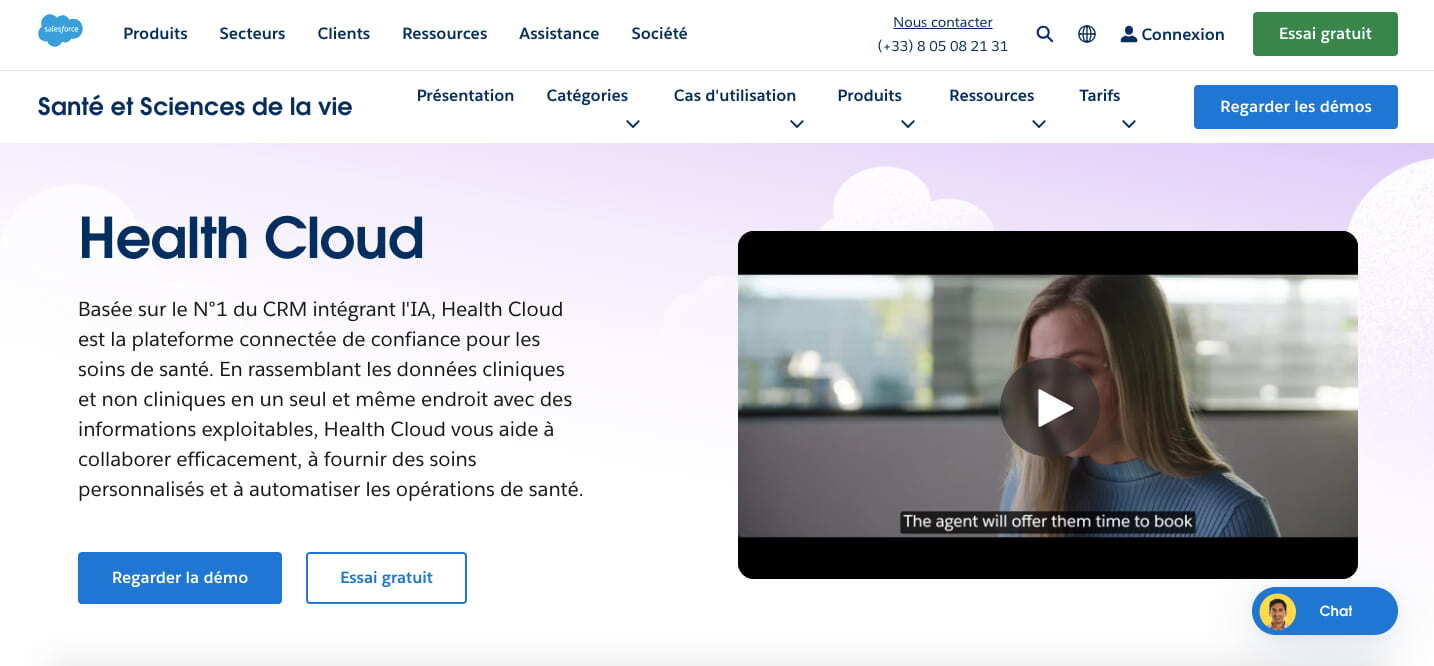Expand the Catégories chevron
The width and height of the screenshot is (1434, 666).
click(632, 124)
